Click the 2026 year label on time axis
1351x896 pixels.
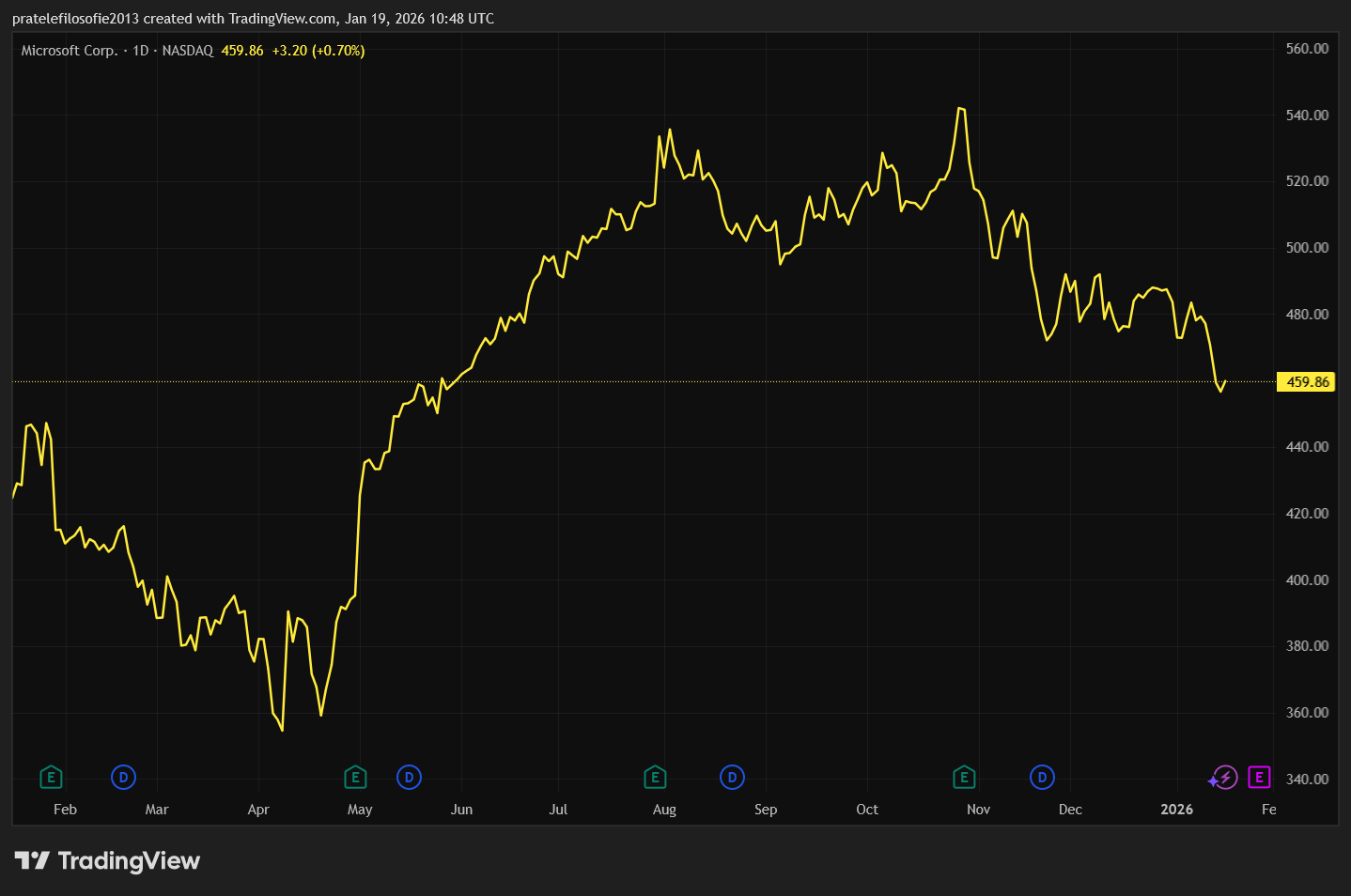(1177, 810)
